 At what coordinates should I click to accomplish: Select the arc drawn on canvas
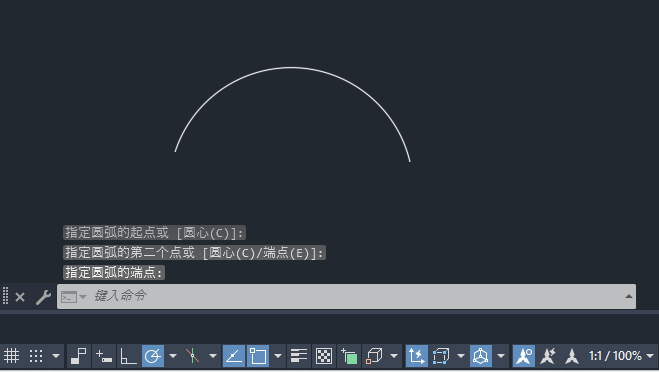coord(291,67)
